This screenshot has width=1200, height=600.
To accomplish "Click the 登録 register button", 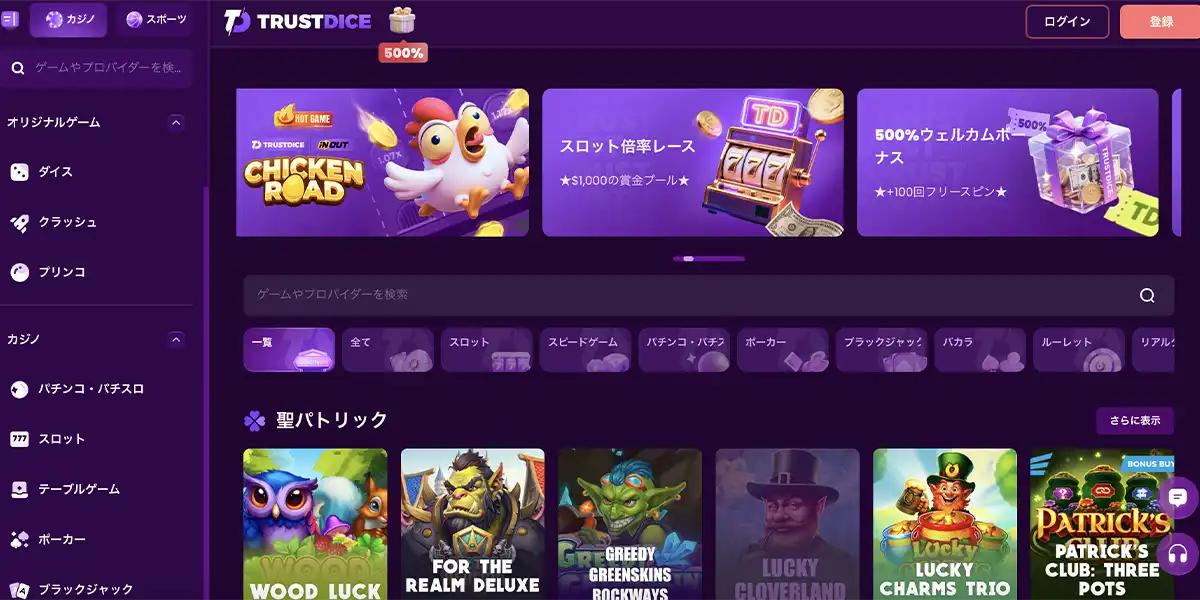I will 1161,22.
